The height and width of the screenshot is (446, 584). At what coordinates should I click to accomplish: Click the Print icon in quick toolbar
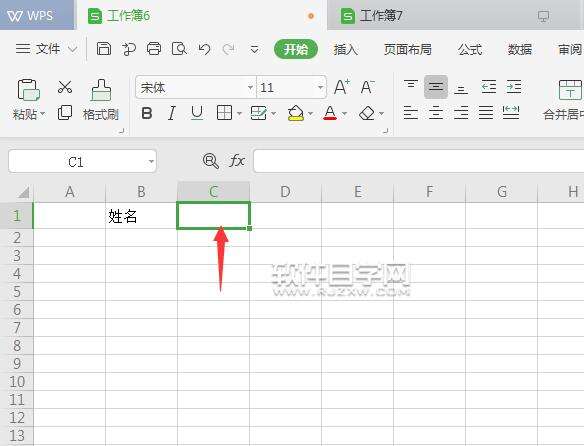[x=154, y=49]
